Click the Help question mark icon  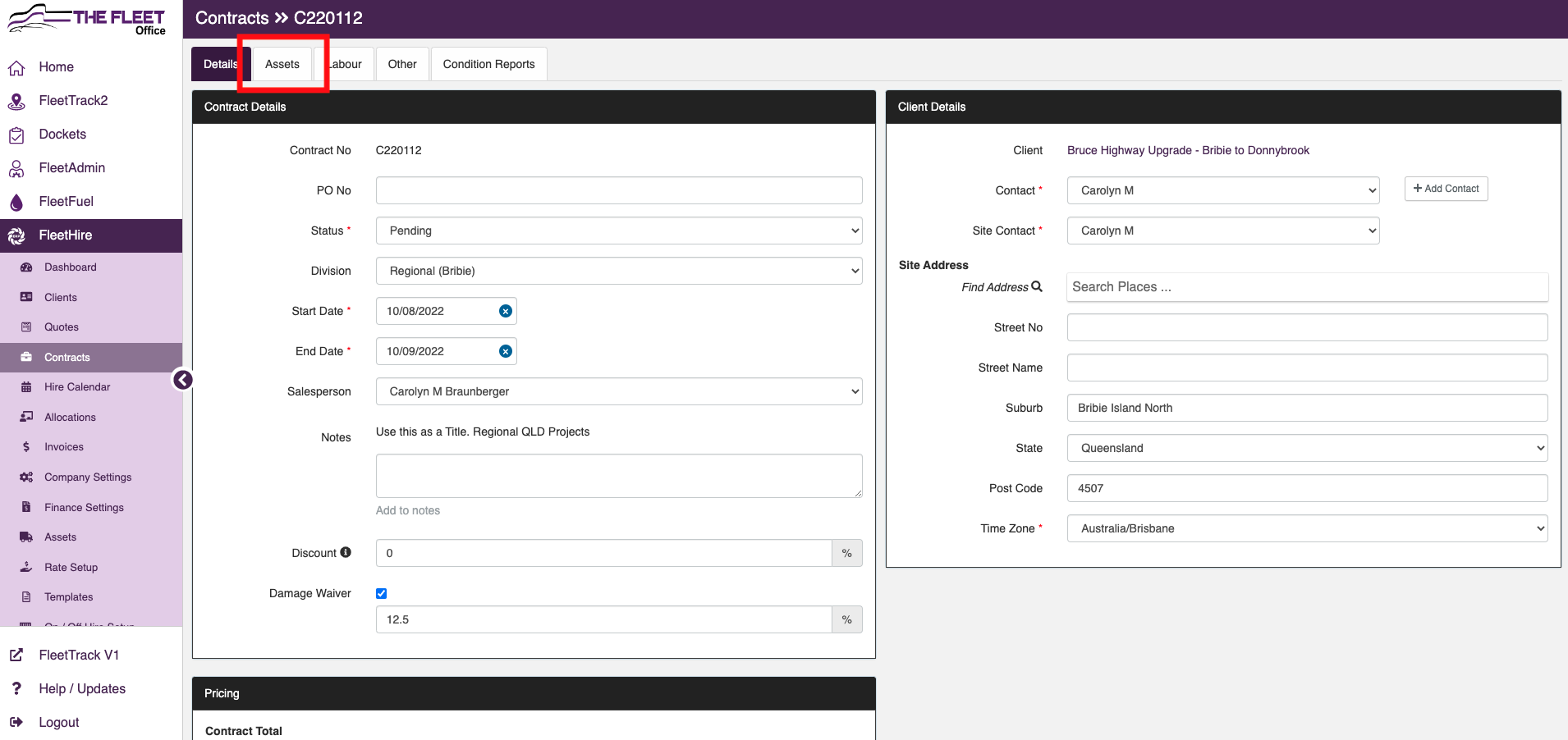click(16, 689)
